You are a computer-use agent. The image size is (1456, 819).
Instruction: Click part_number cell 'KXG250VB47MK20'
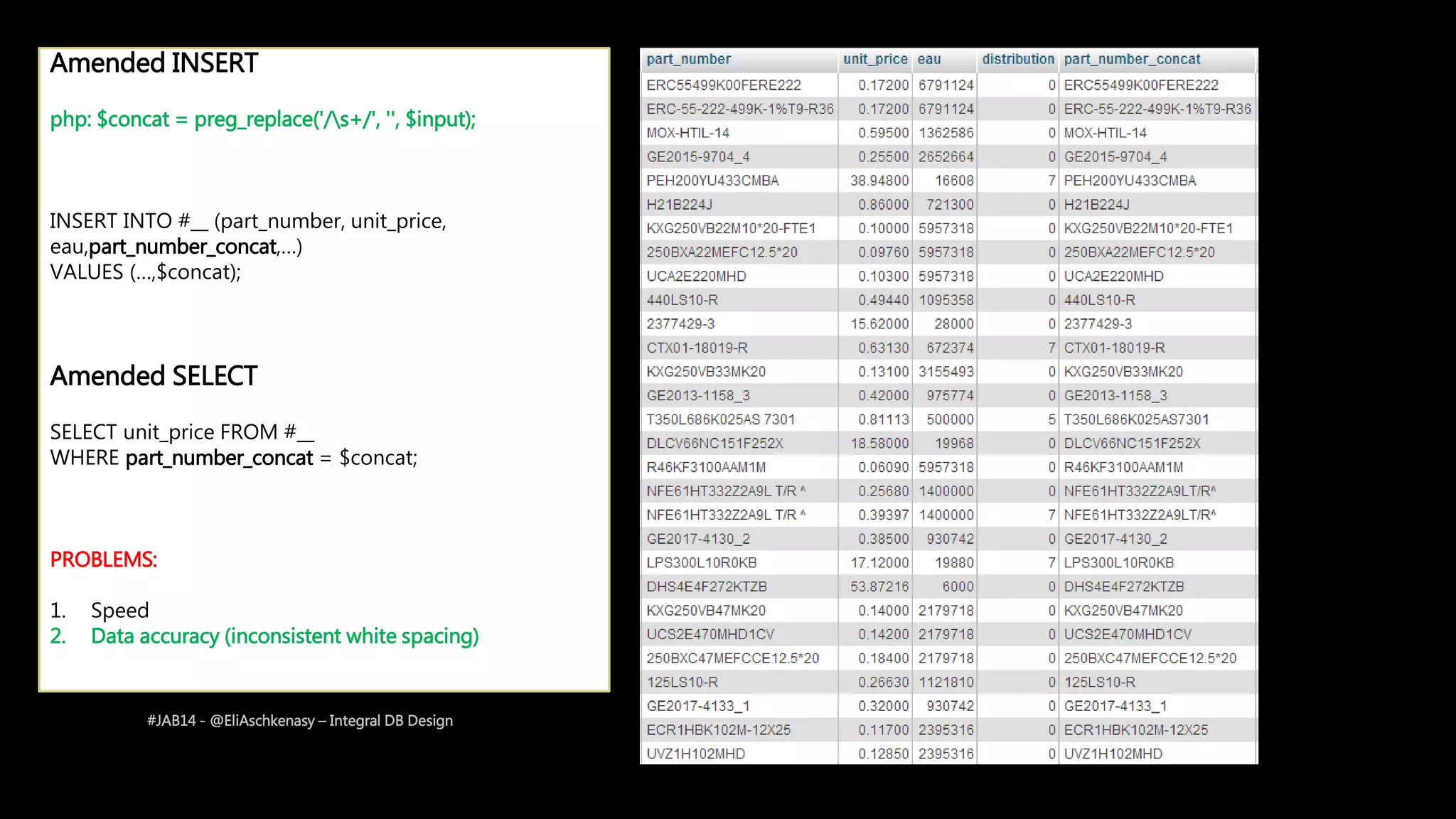[705, 611]
